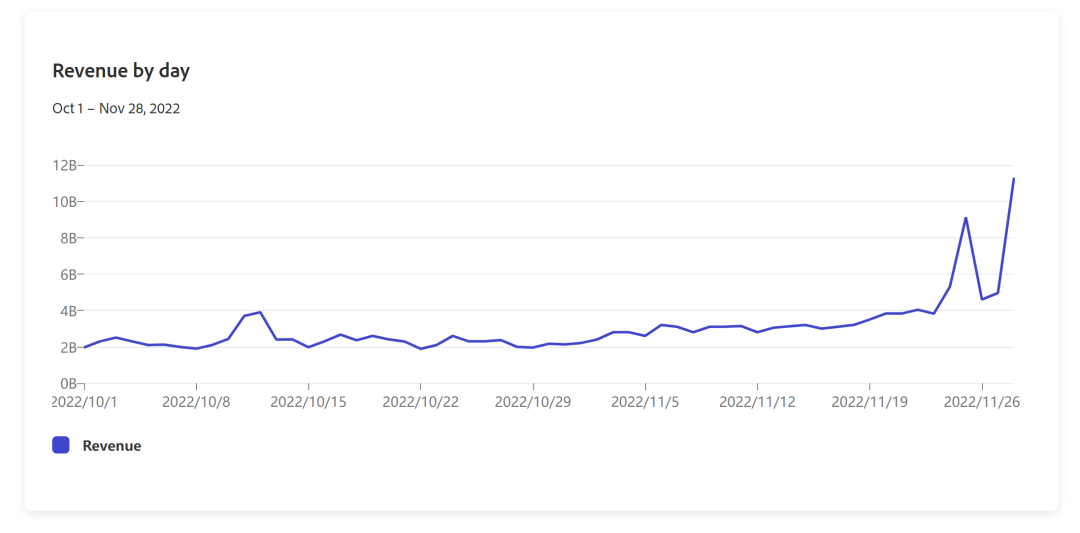Viewport: 1080px width, 533px height.
Task: Select the Revenue legend label
Action: tap(112, 446)
